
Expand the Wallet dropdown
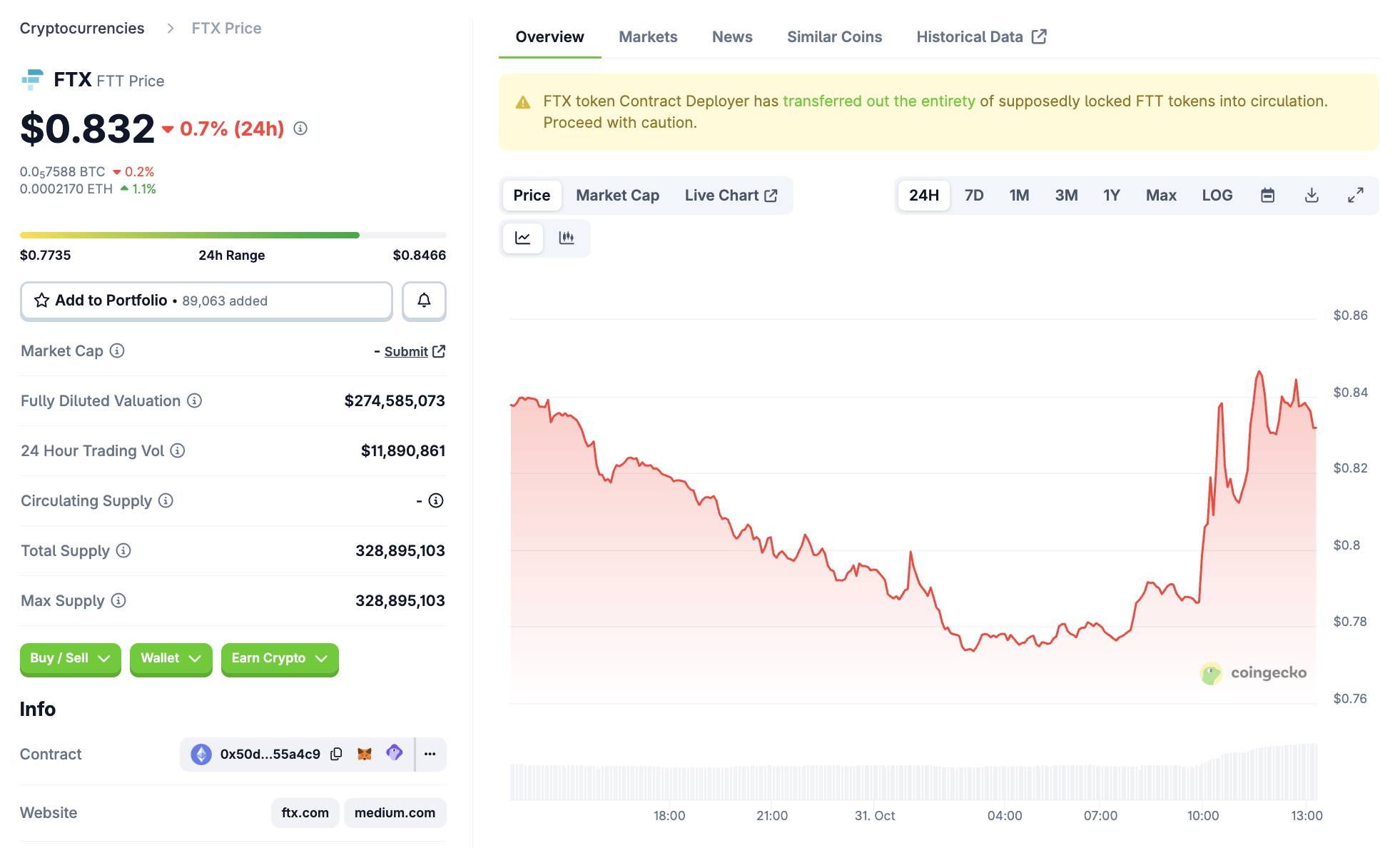pos(171,658)
